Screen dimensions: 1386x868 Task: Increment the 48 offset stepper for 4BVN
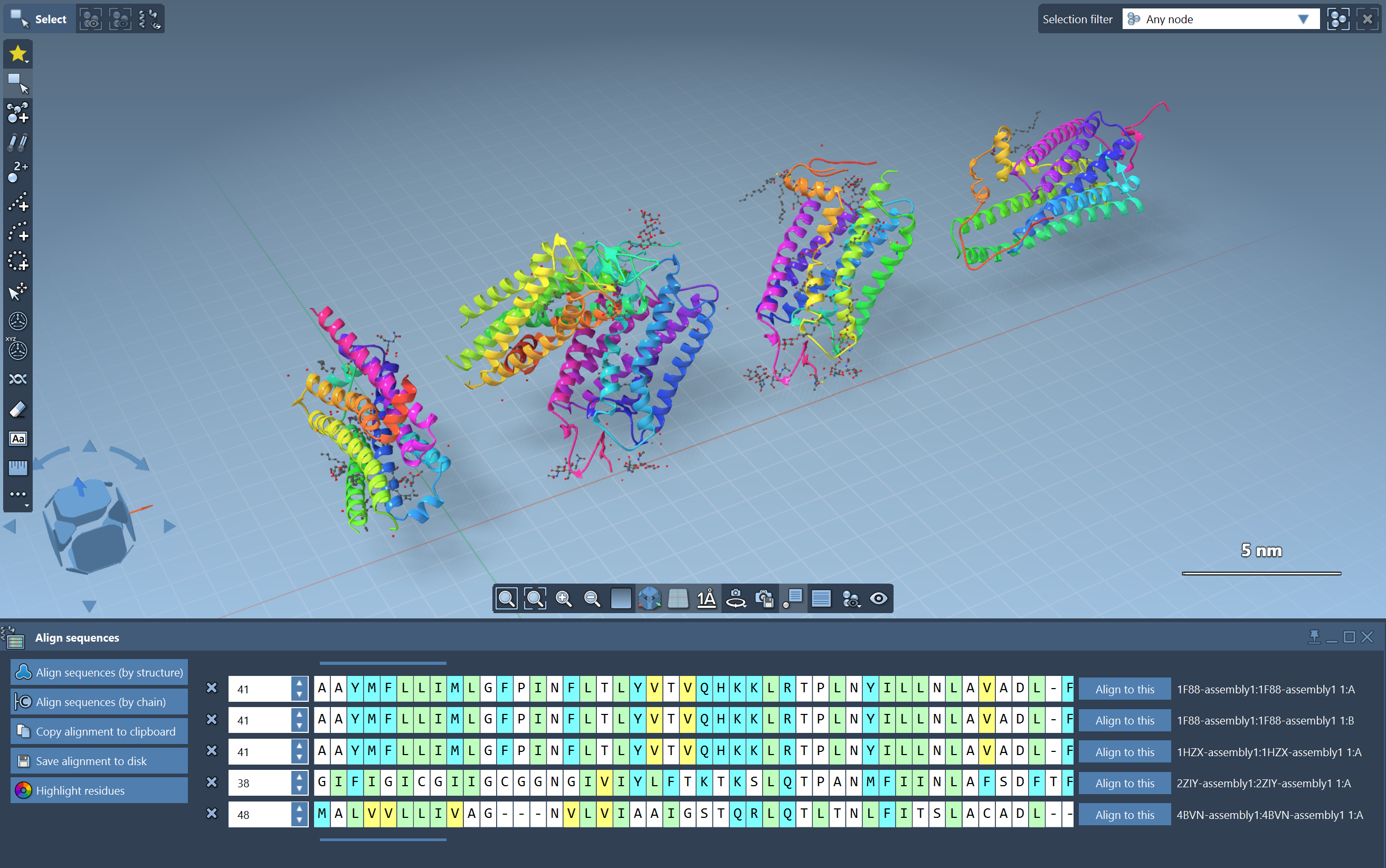point(299,808)
